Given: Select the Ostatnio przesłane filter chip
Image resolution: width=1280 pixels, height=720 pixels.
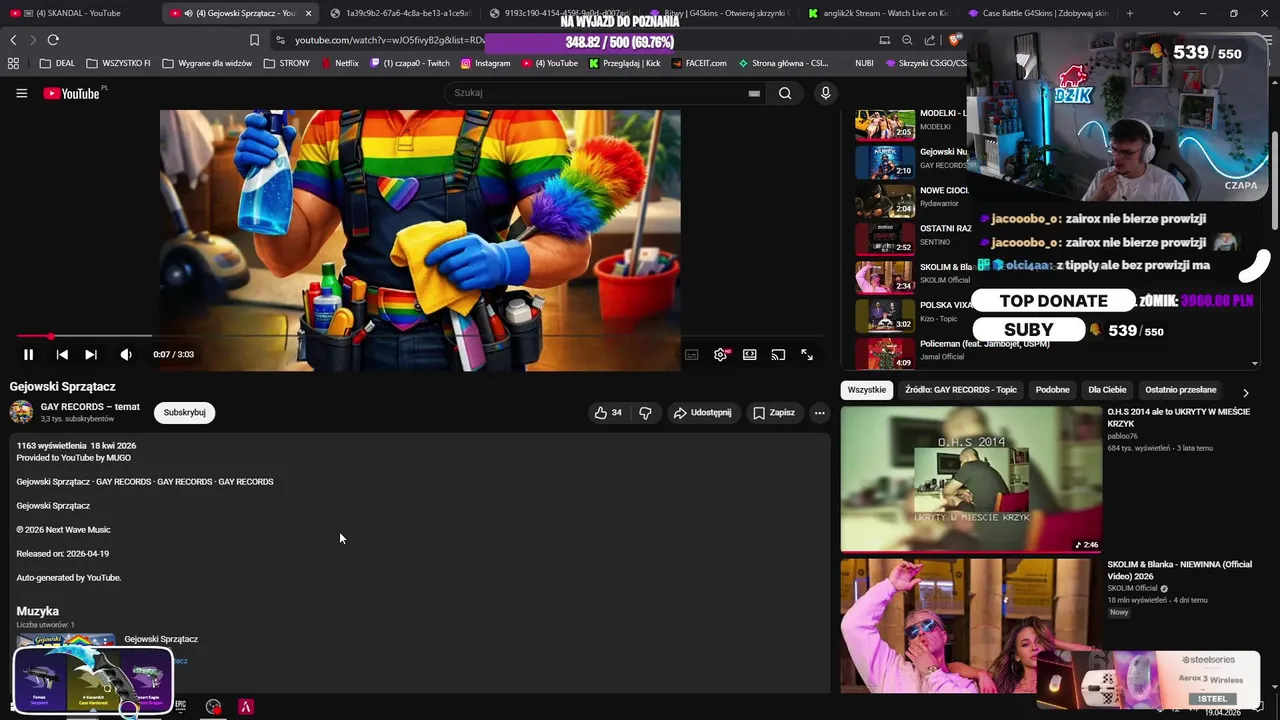Looking at the screenshot, I should point(1181,390).
